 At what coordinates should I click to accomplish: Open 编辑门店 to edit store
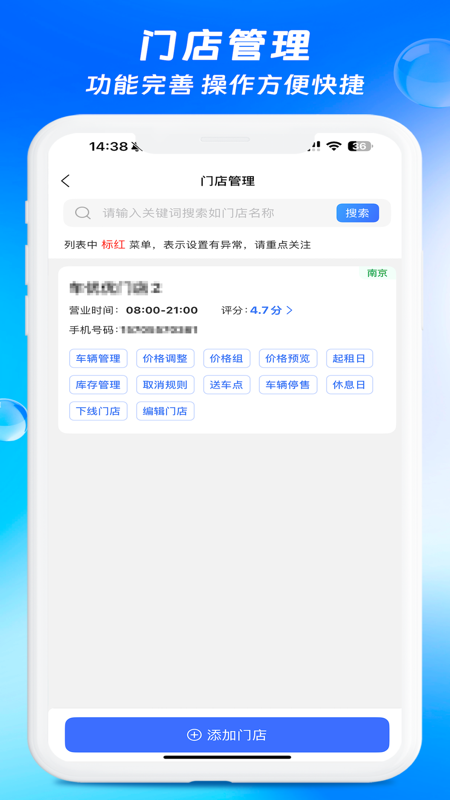165,411
